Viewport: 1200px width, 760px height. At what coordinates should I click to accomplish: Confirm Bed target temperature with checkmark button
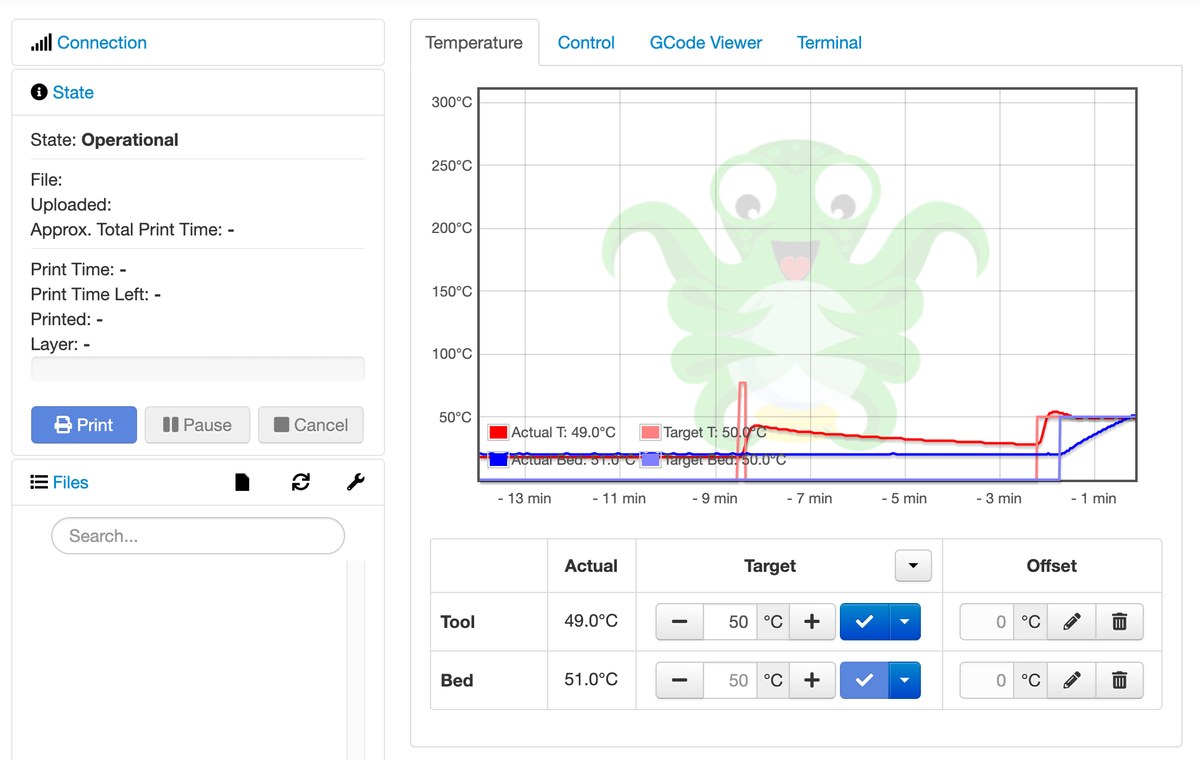pyautogui.click(x=864, y=680)
